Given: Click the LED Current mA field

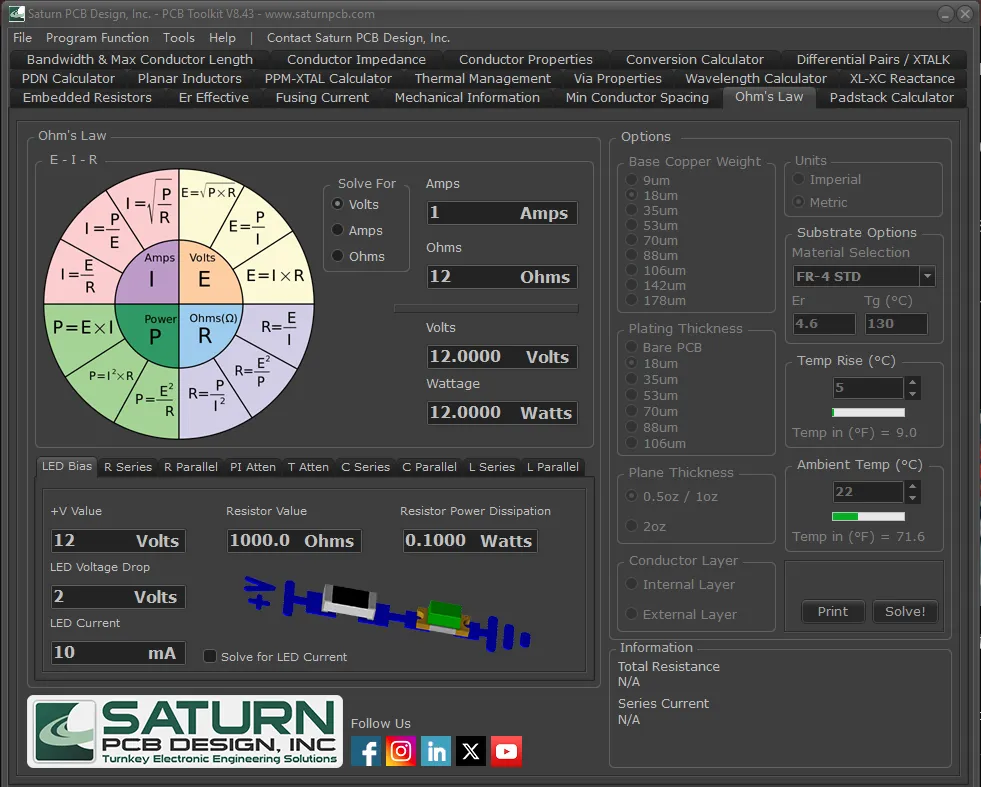Looking at the screenshot, I should 118,652.
